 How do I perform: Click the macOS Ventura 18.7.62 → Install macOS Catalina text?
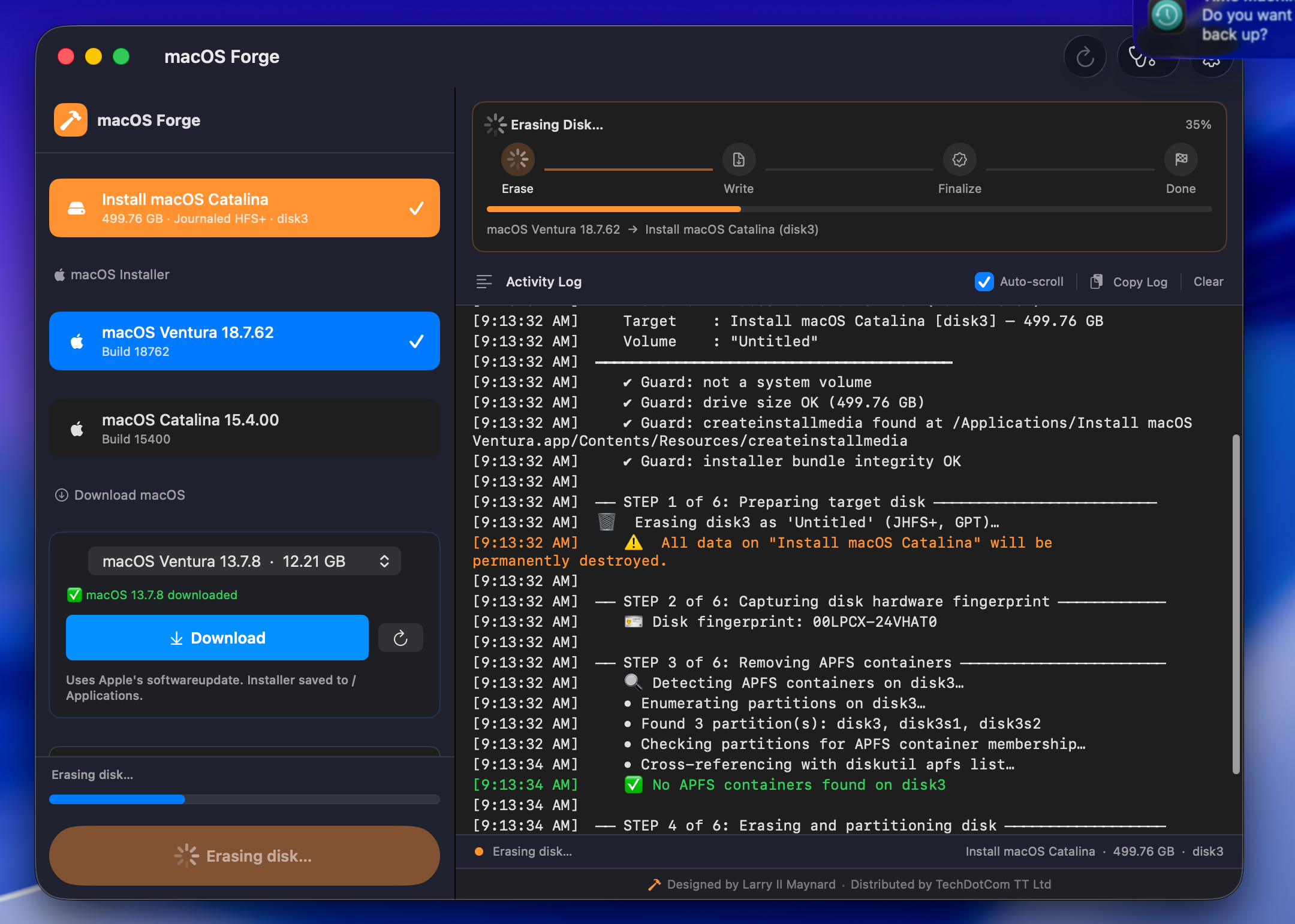pyautogui.click(x=652, y=230)
